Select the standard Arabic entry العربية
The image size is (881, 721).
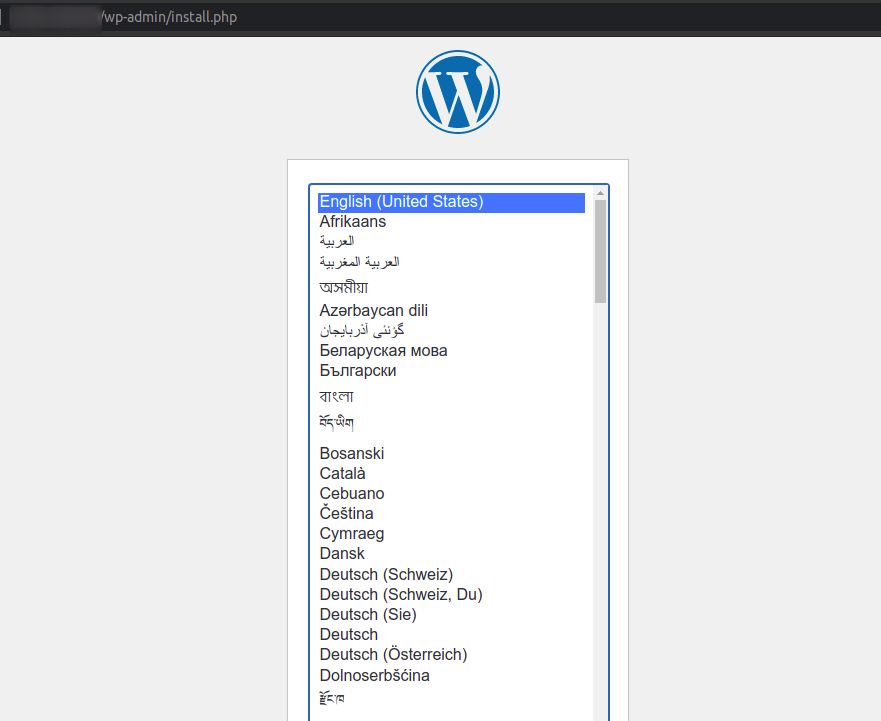[x=451, y=242]
